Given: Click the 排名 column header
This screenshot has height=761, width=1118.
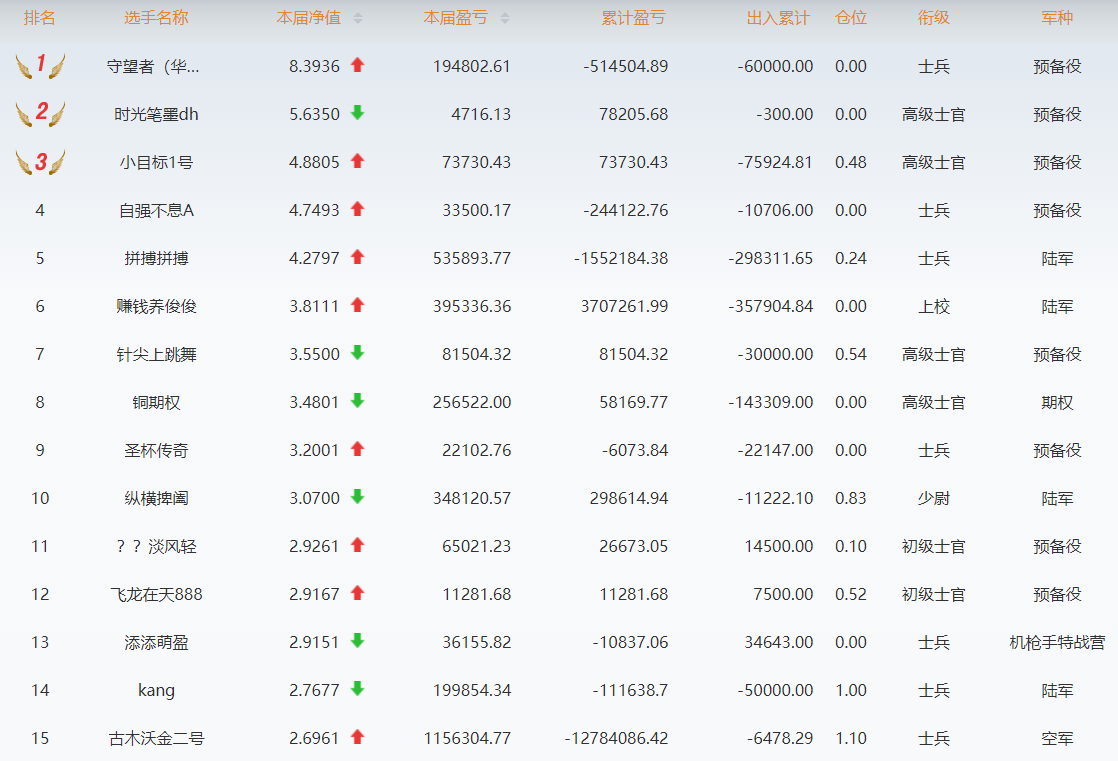Looking at the screenshot, I should click(39, 18).
